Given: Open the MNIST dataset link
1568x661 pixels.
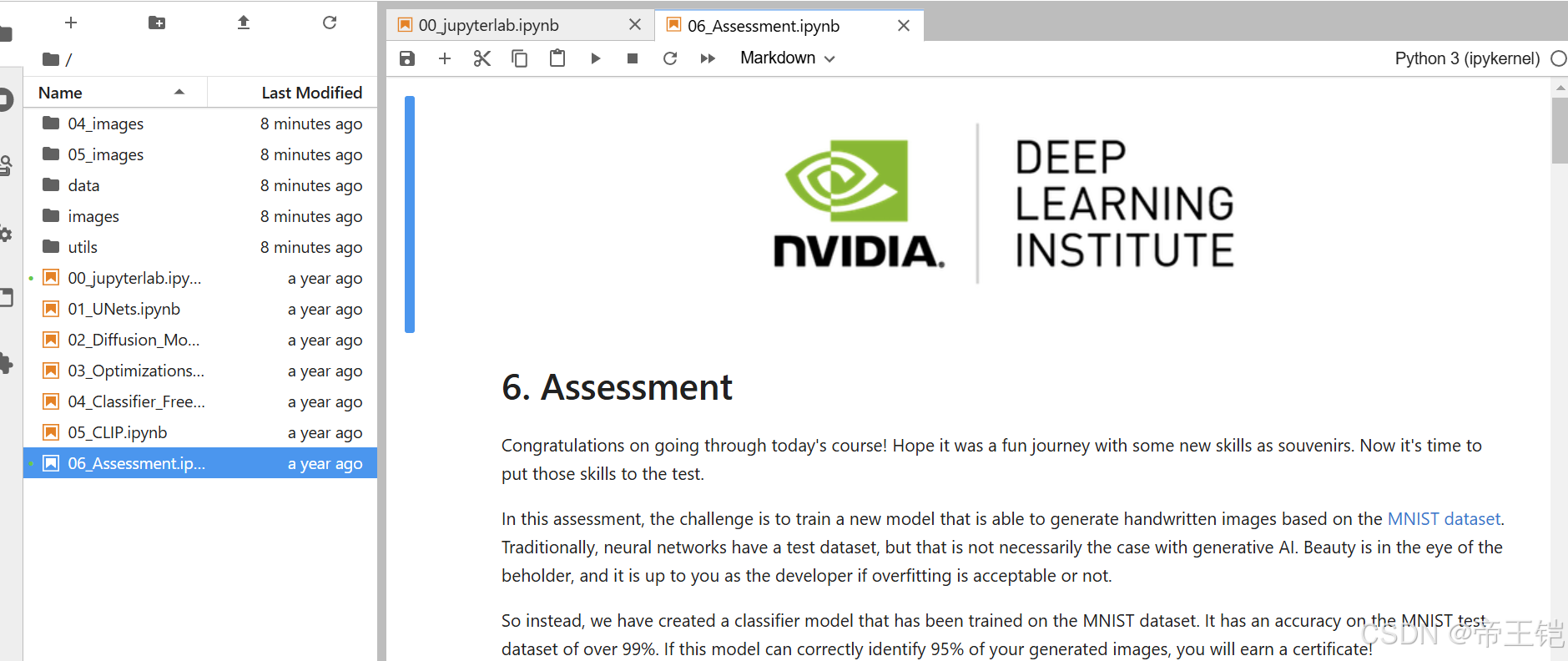Looking at the screenshot, I should (x=1444, y=519).
